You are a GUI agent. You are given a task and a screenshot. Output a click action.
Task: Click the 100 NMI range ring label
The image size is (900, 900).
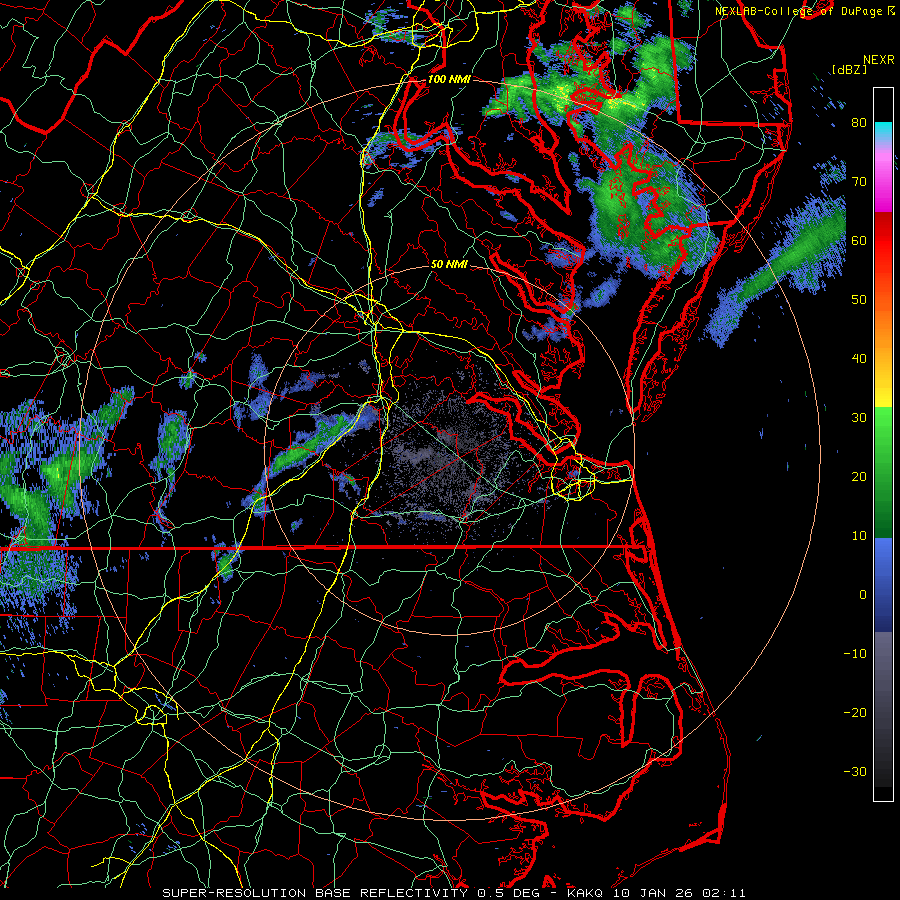(449, 79)
